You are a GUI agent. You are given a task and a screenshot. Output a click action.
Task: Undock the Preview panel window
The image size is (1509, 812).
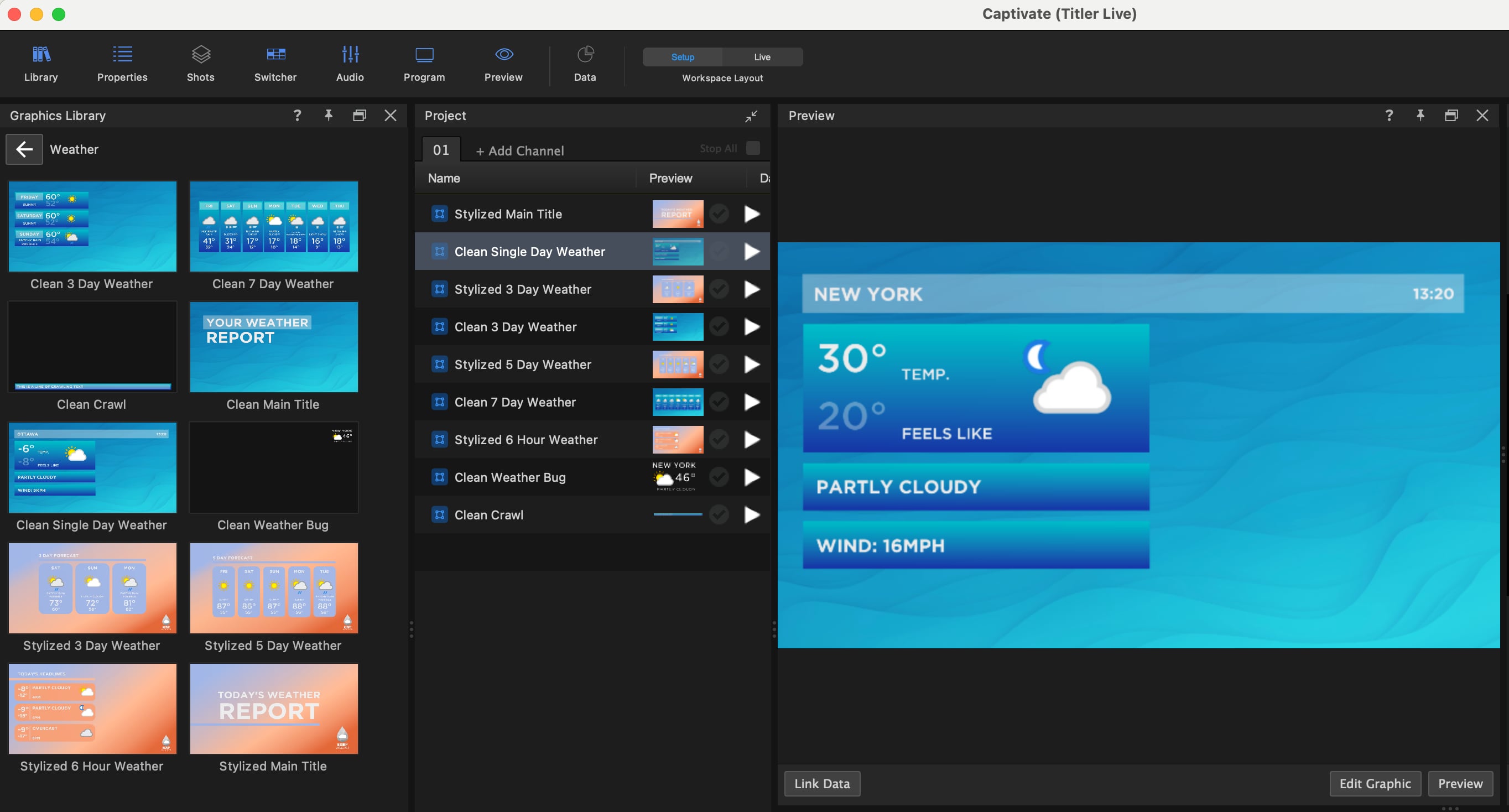(x=1451, y=116)
